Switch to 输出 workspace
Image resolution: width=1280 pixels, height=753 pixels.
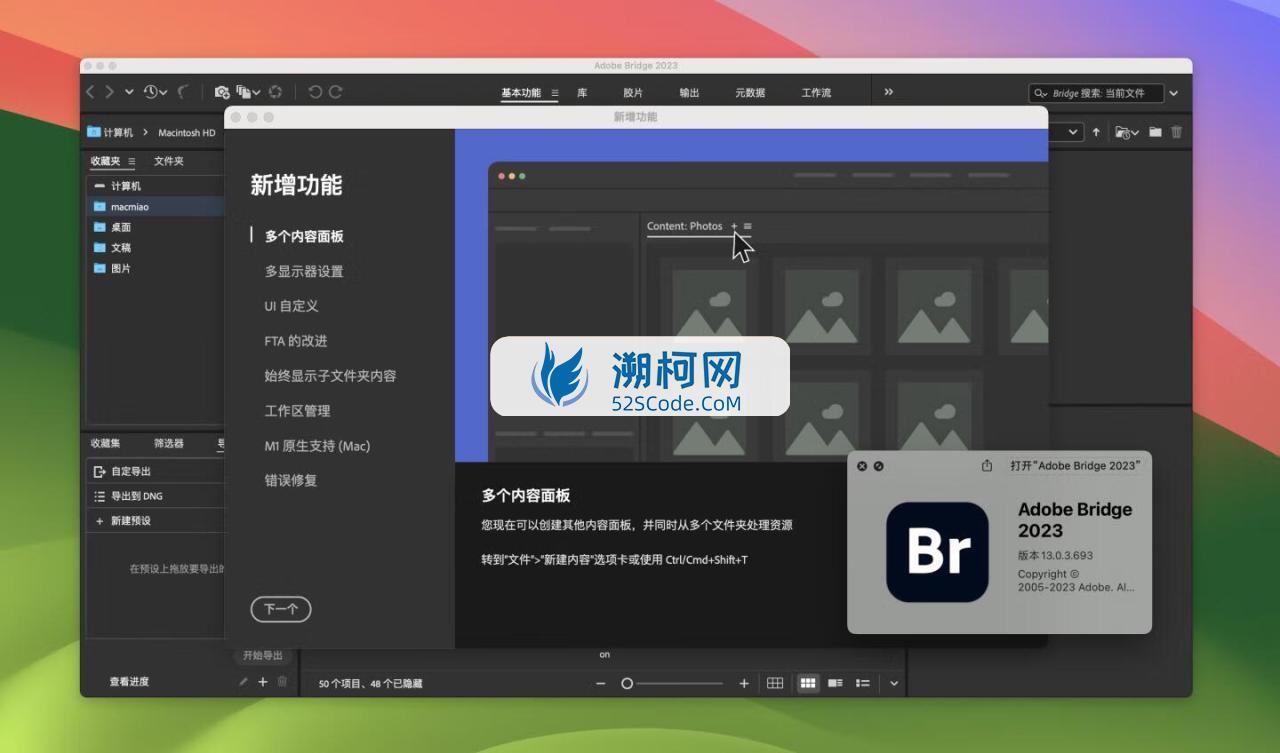click(x=689, y=93)
